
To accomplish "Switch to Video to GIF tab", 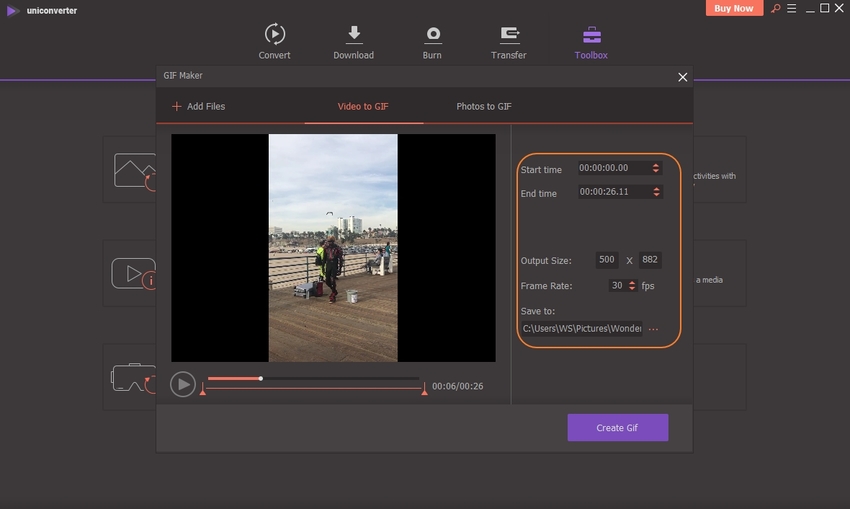I will tap(363, 106).
